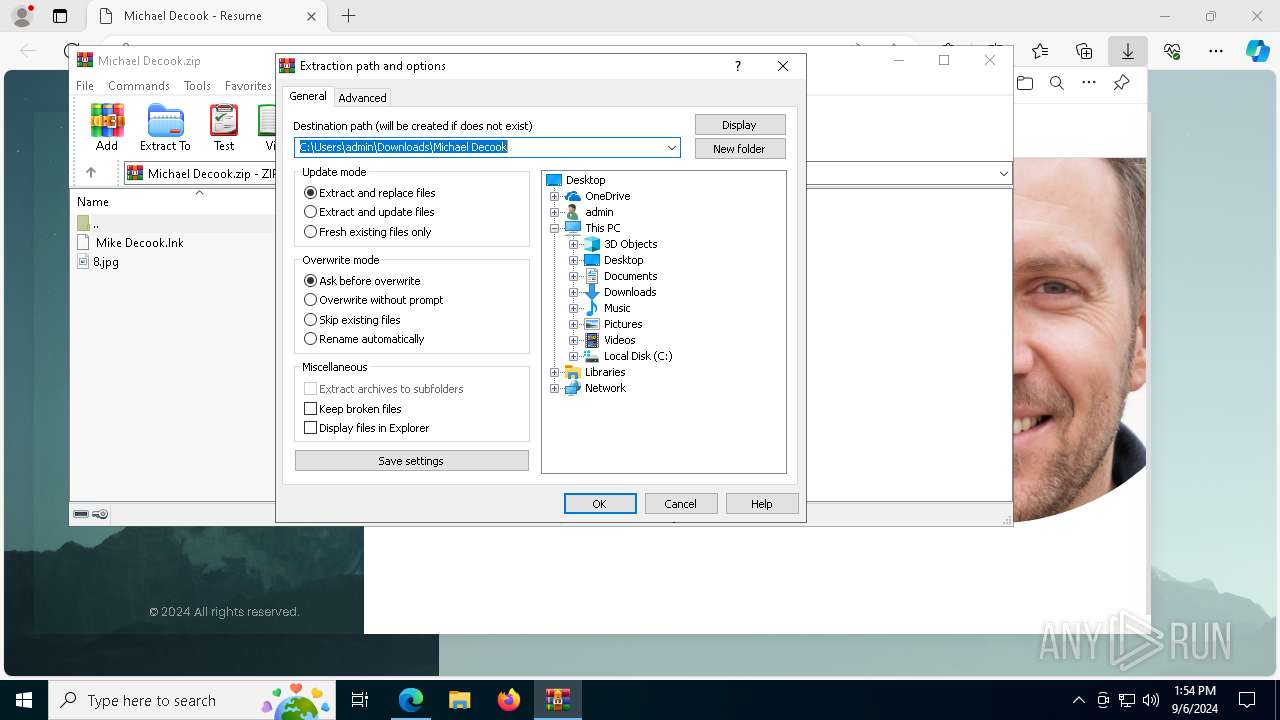Image resolution: width=1280 pixels, height=720 pixels.
Task: Select Extract and replace files
Action: (370, 193)
